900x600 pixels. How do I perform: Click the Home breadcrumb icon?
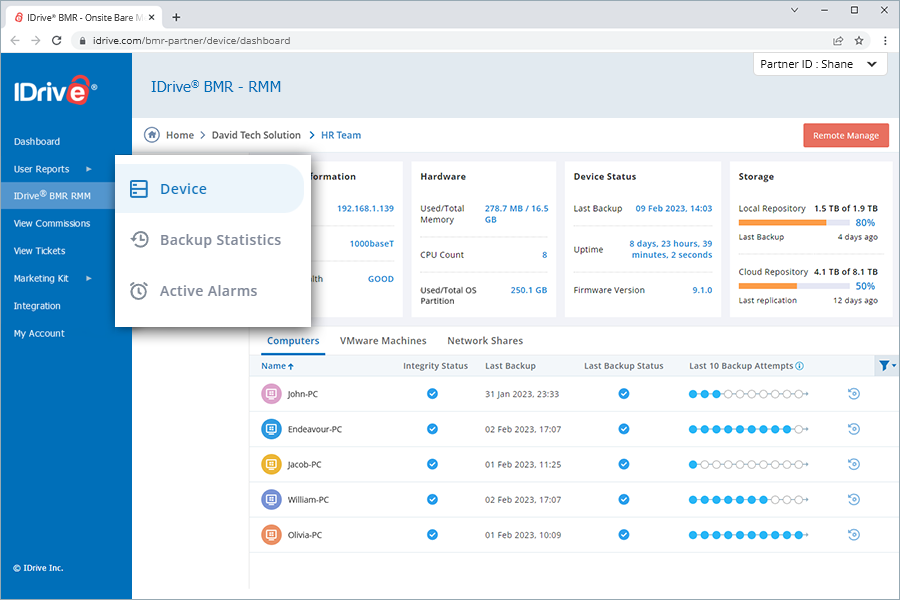[152, 135]
